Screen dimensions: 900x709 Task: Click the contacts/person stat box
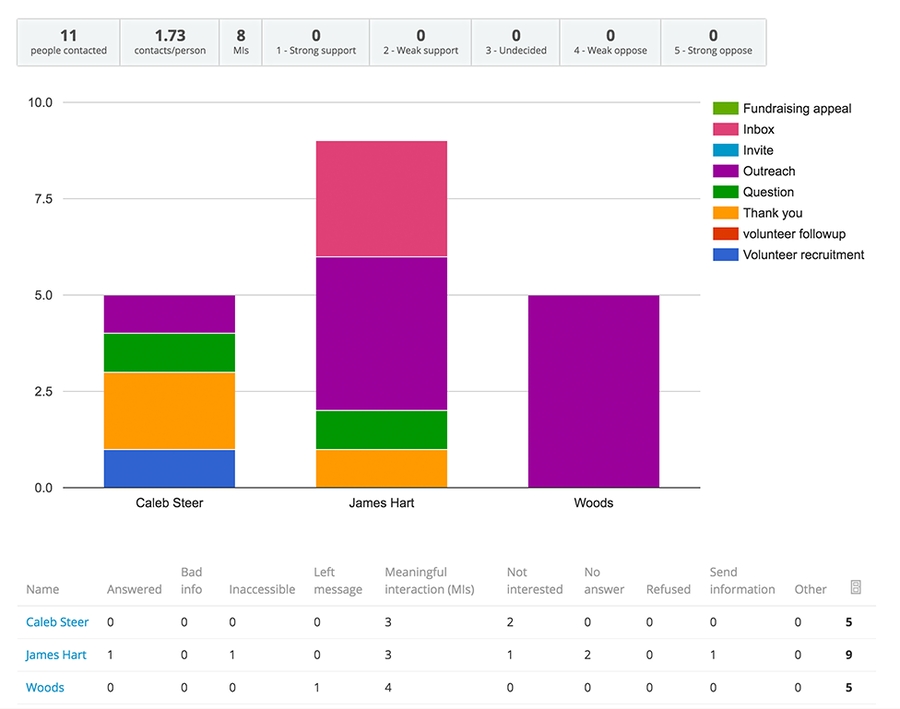[x=170, y=42]
